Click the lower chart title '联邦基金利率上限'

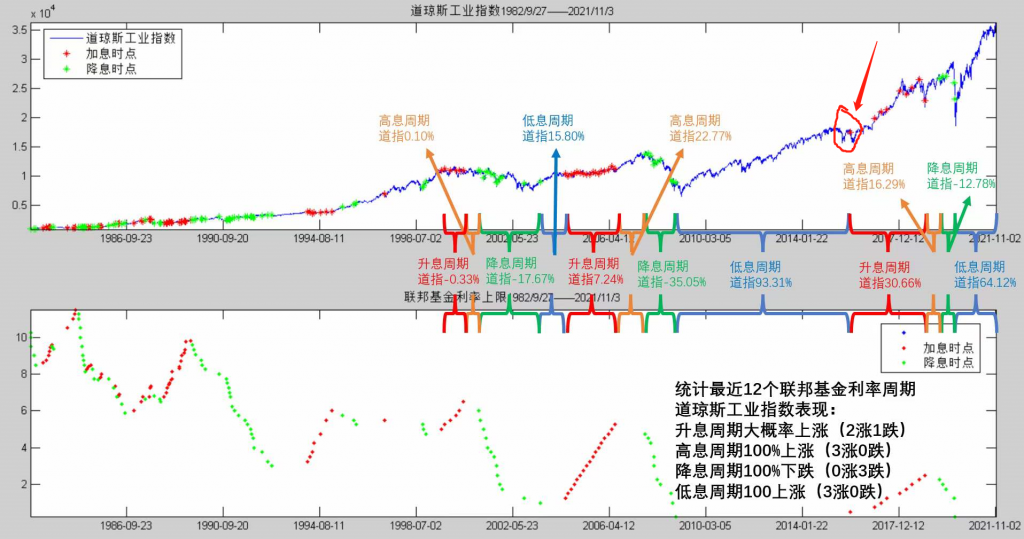(455, 297)
